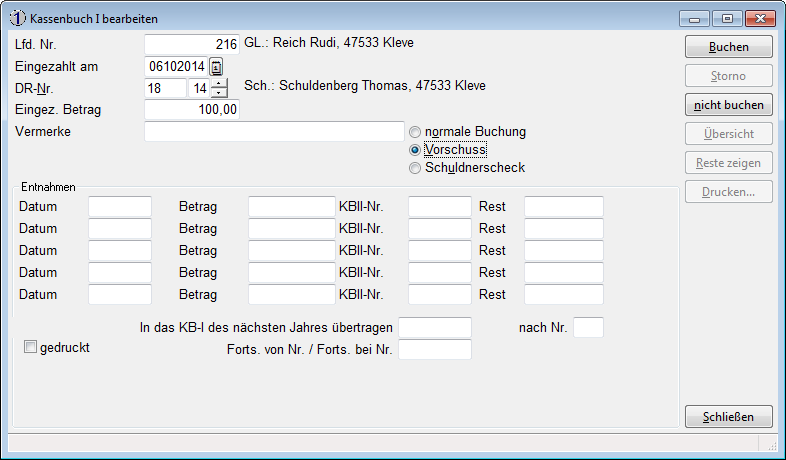This screenshot has height=460, width=786.
Task: Click the first row KBII-Nr. field
Action: pyautogui.click(x=439, y=207)
